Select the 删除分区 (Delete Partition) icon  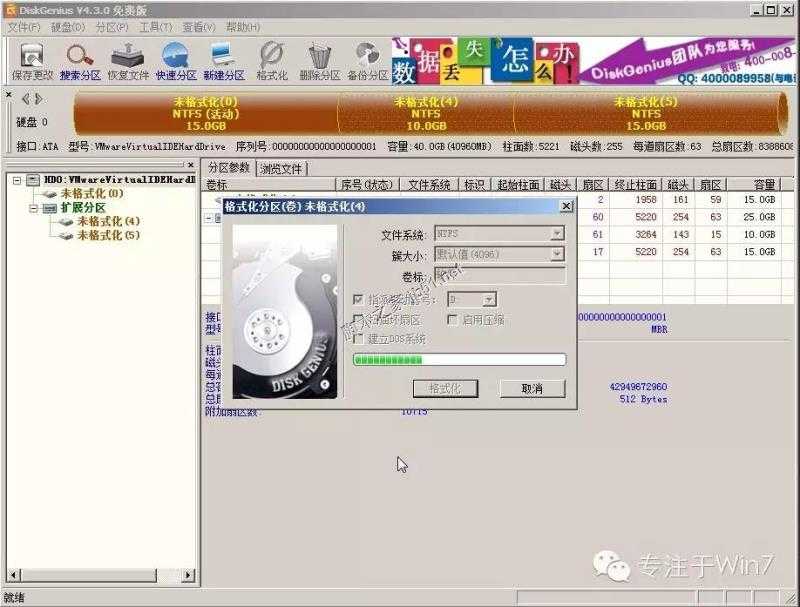point(318,62)
